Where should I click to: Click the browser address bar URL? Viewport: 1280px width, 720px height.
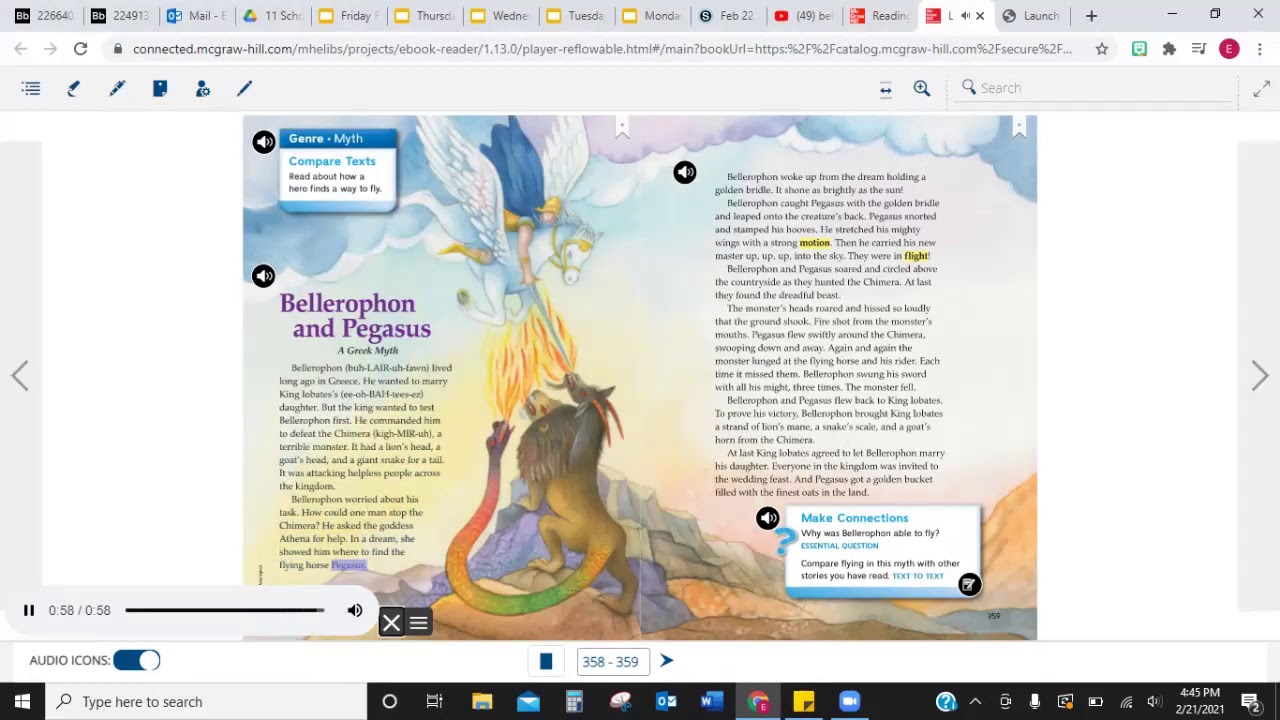point(602,48)
